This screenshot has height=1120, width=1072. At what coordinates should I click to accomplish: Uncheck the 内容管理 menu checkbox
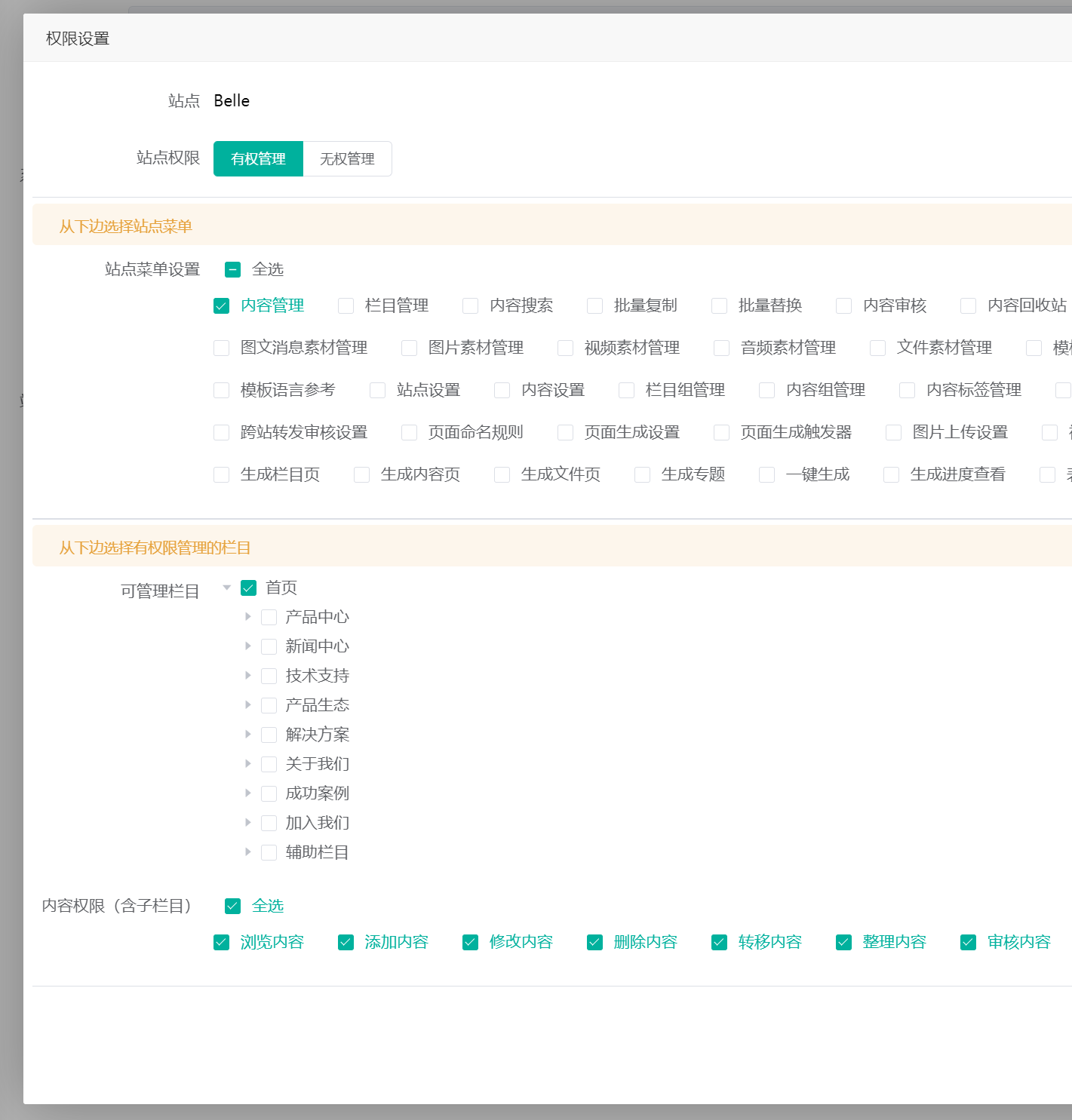pos(221,305)
